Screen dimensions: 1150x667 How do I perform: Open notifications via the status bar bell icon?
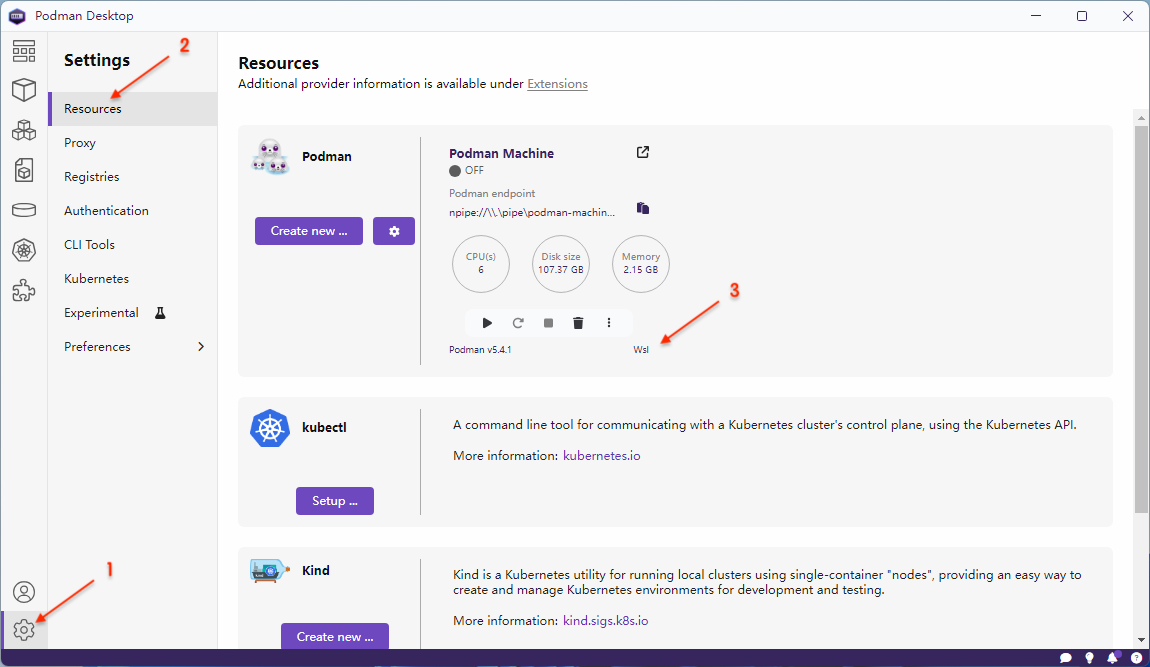pos(1113,657)
